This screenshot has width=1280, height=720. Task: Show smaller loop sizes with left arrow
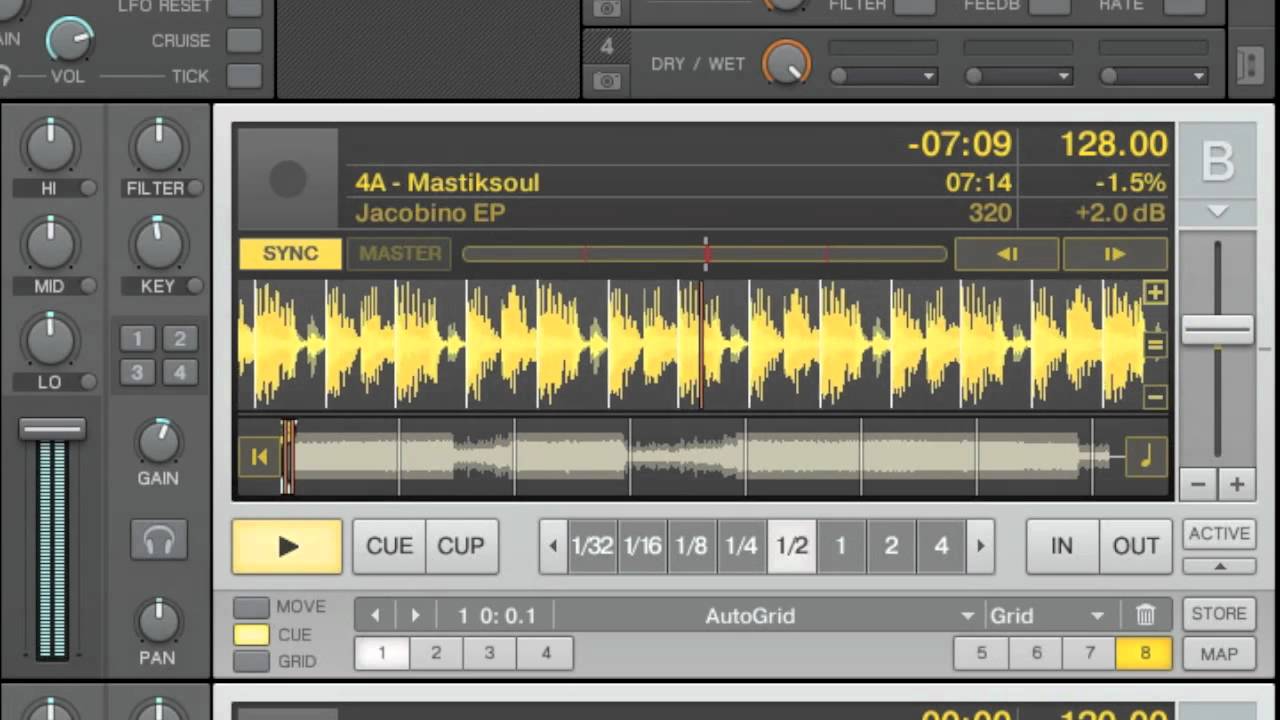pos(554,546)
